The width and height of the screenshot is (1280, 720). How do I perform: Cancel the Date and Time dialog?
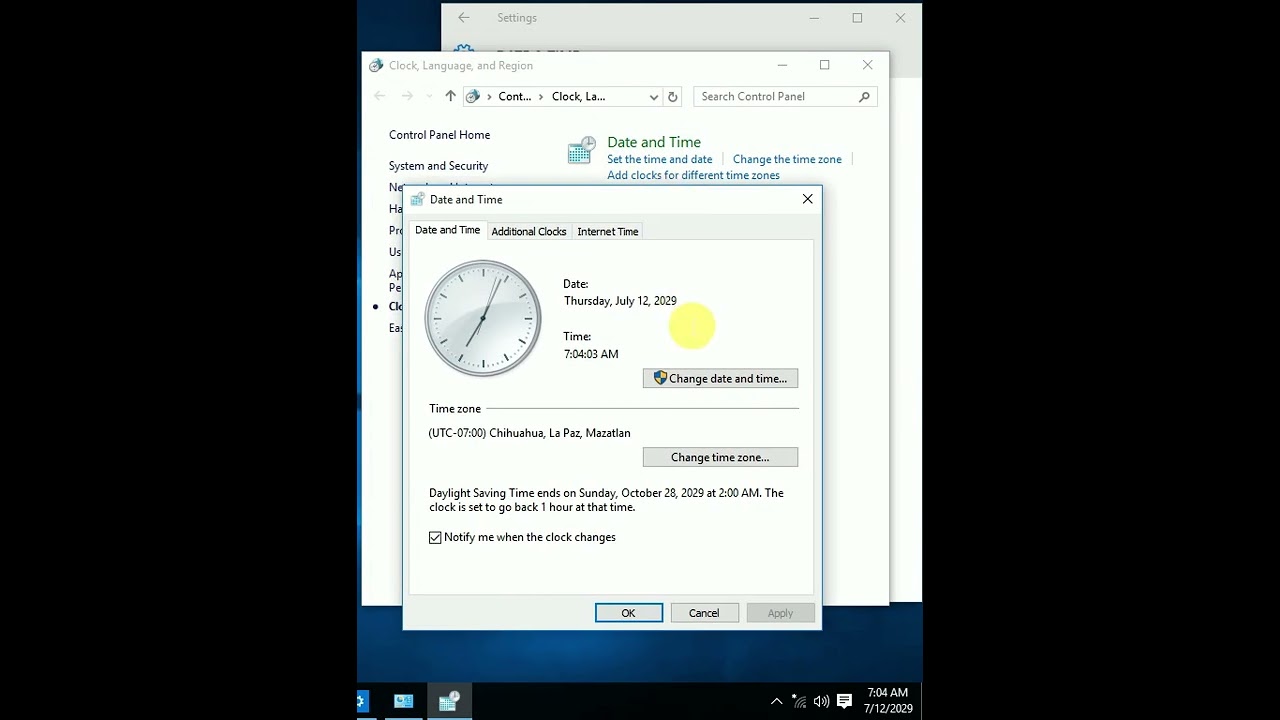point(703,613)
